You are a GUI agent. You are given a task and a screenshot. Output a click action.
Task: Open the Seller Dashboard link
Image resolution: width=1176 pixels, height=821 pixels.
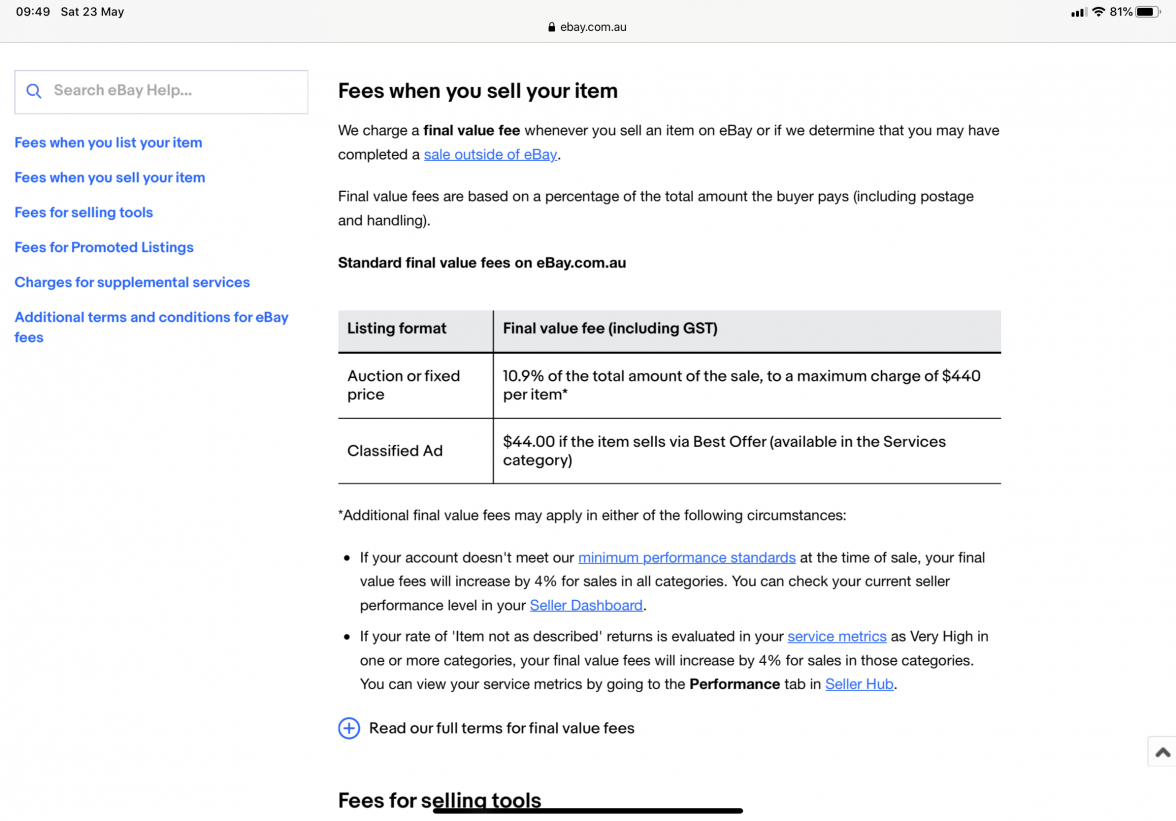coord(586,605)
